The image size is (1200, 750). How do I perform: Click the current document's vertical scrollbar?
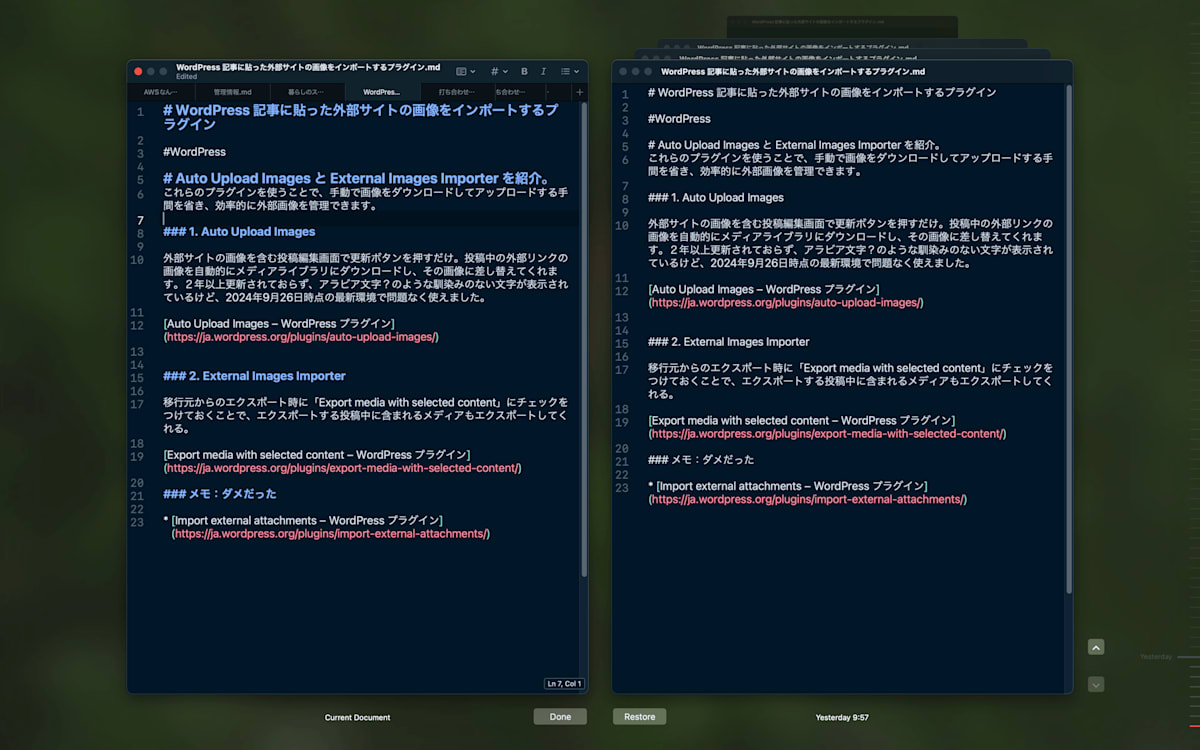[x=584, y=340]
